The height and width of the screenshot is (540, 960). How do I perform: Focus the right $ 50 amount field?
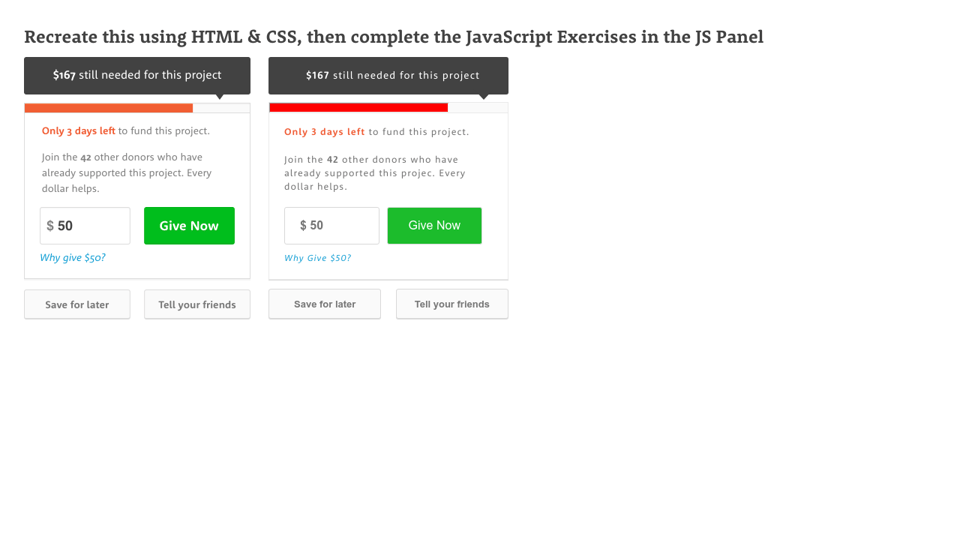[332, 226]
